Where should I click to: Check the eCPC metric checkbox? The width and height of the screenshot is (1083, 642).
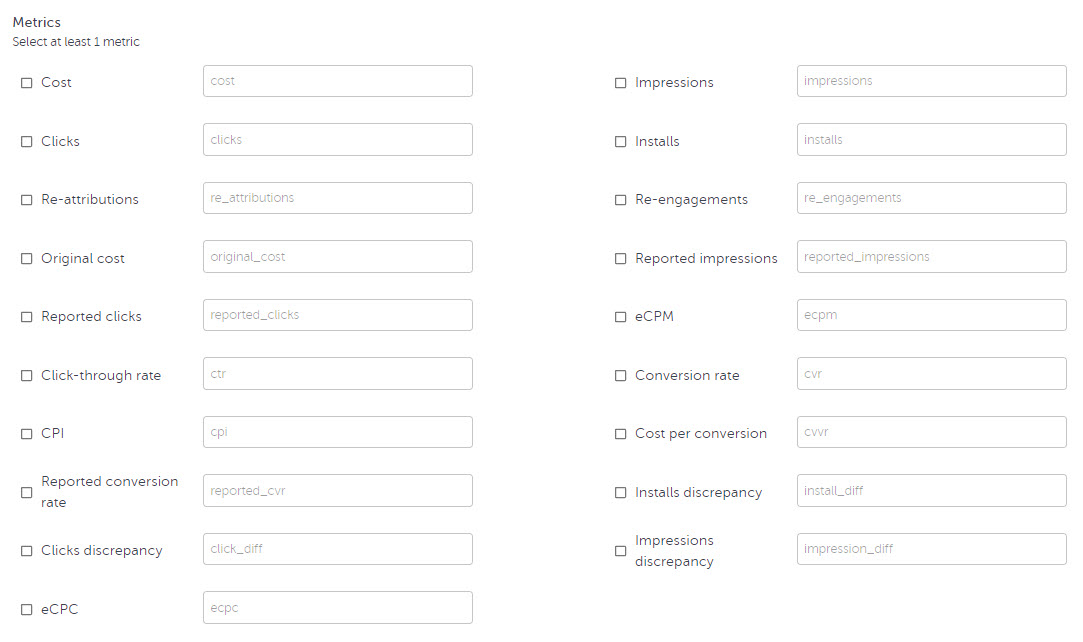pos(27,609)
